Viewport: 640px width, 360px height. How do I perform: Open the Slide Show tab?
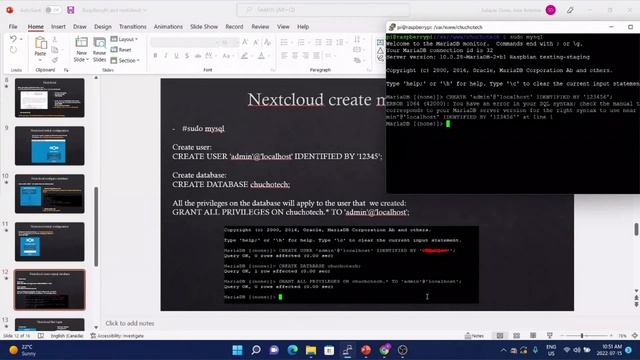204,27
